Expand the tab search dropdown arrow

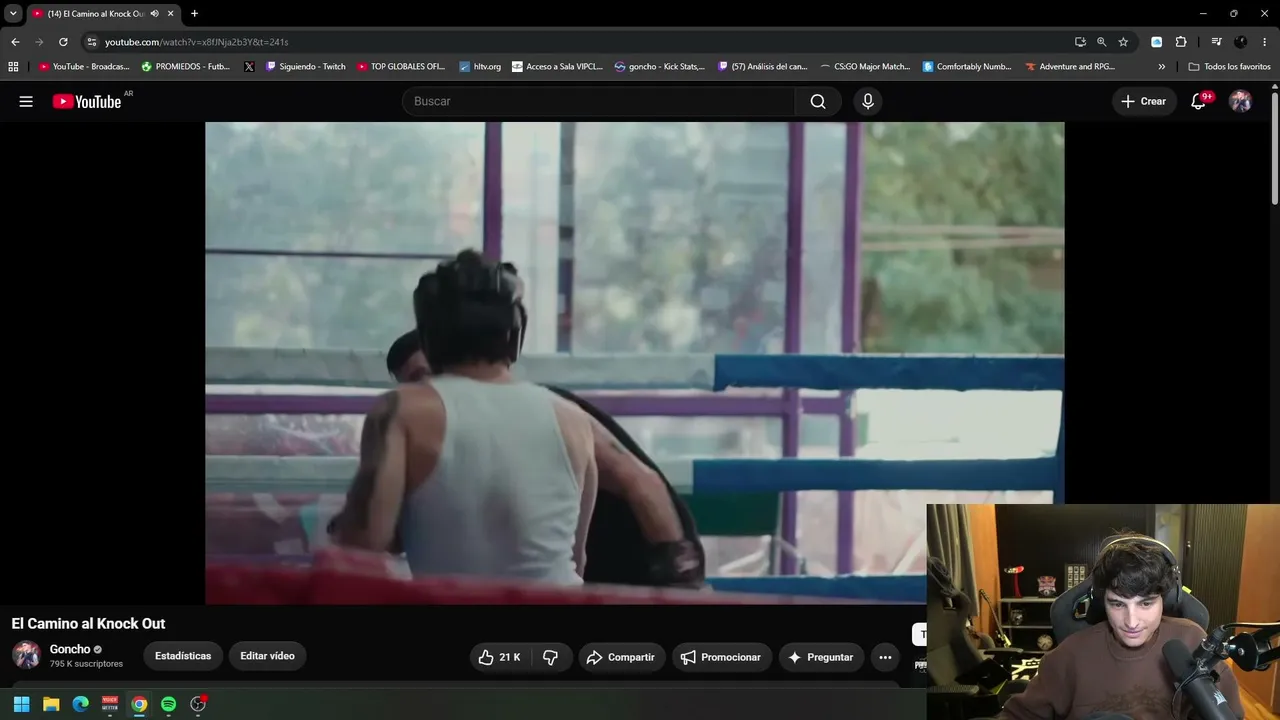point(13,14)
